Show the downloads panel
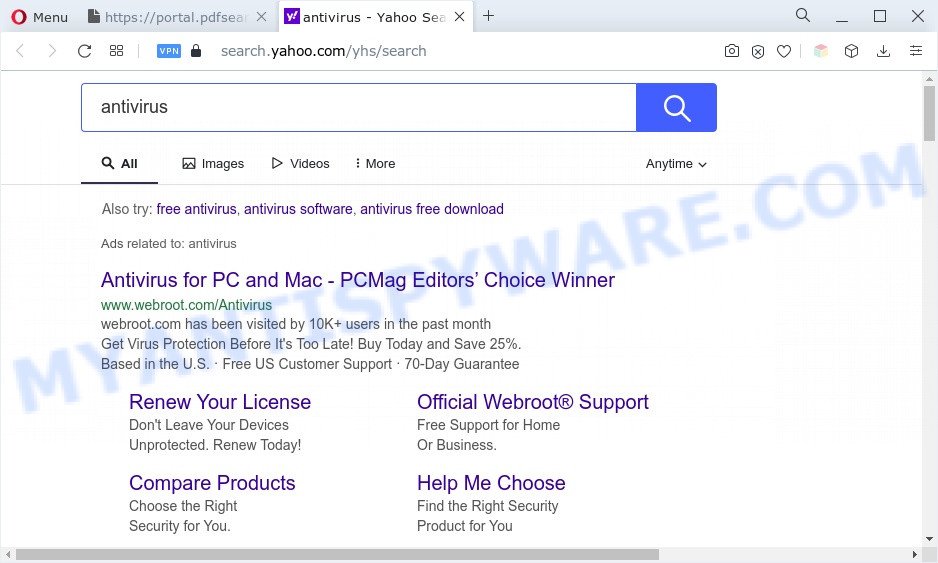Screen dimensions: 938x563 coord(883,51)
